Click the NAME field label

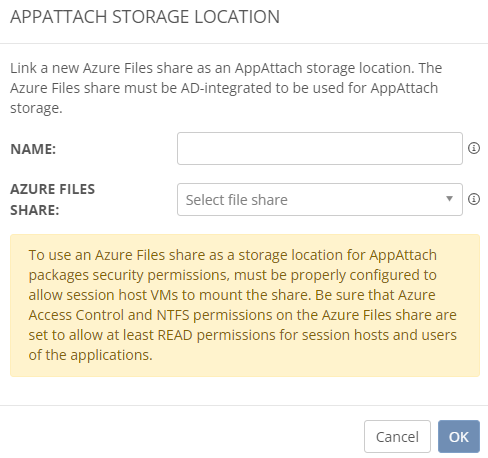point(33,149)
